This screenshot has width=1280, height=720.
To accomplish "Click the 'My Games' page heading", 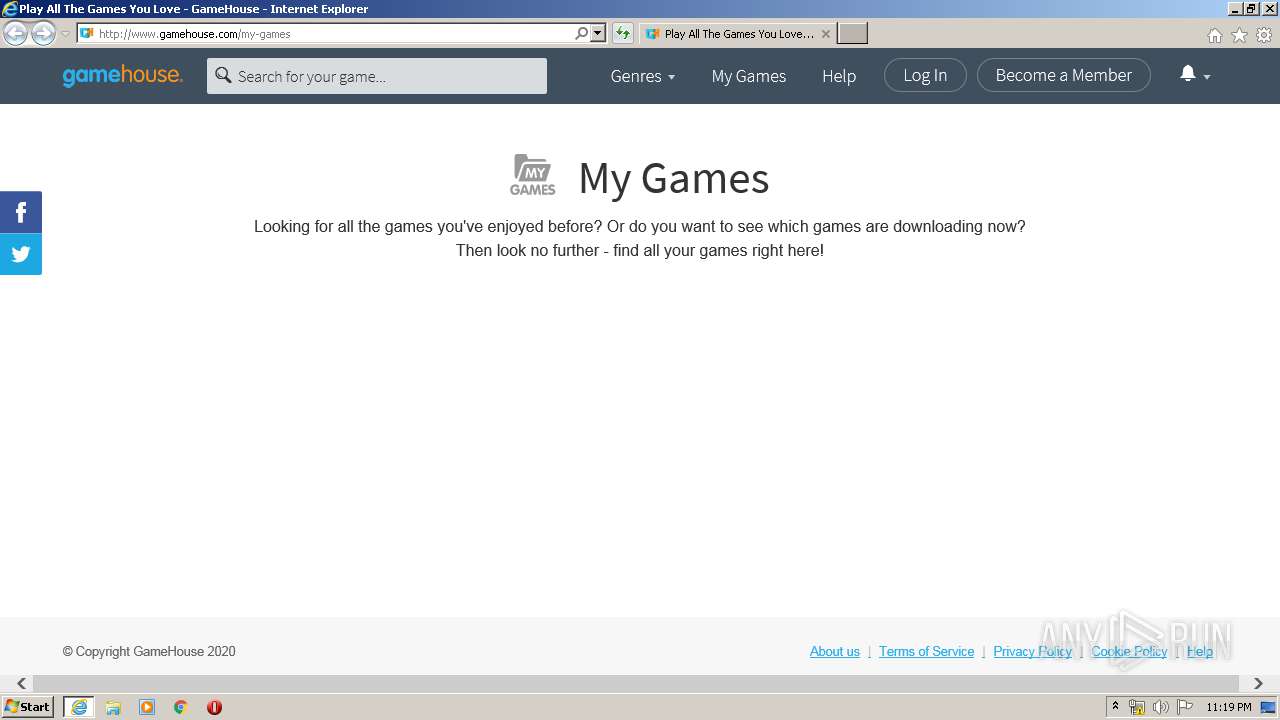I will [673, 178].
